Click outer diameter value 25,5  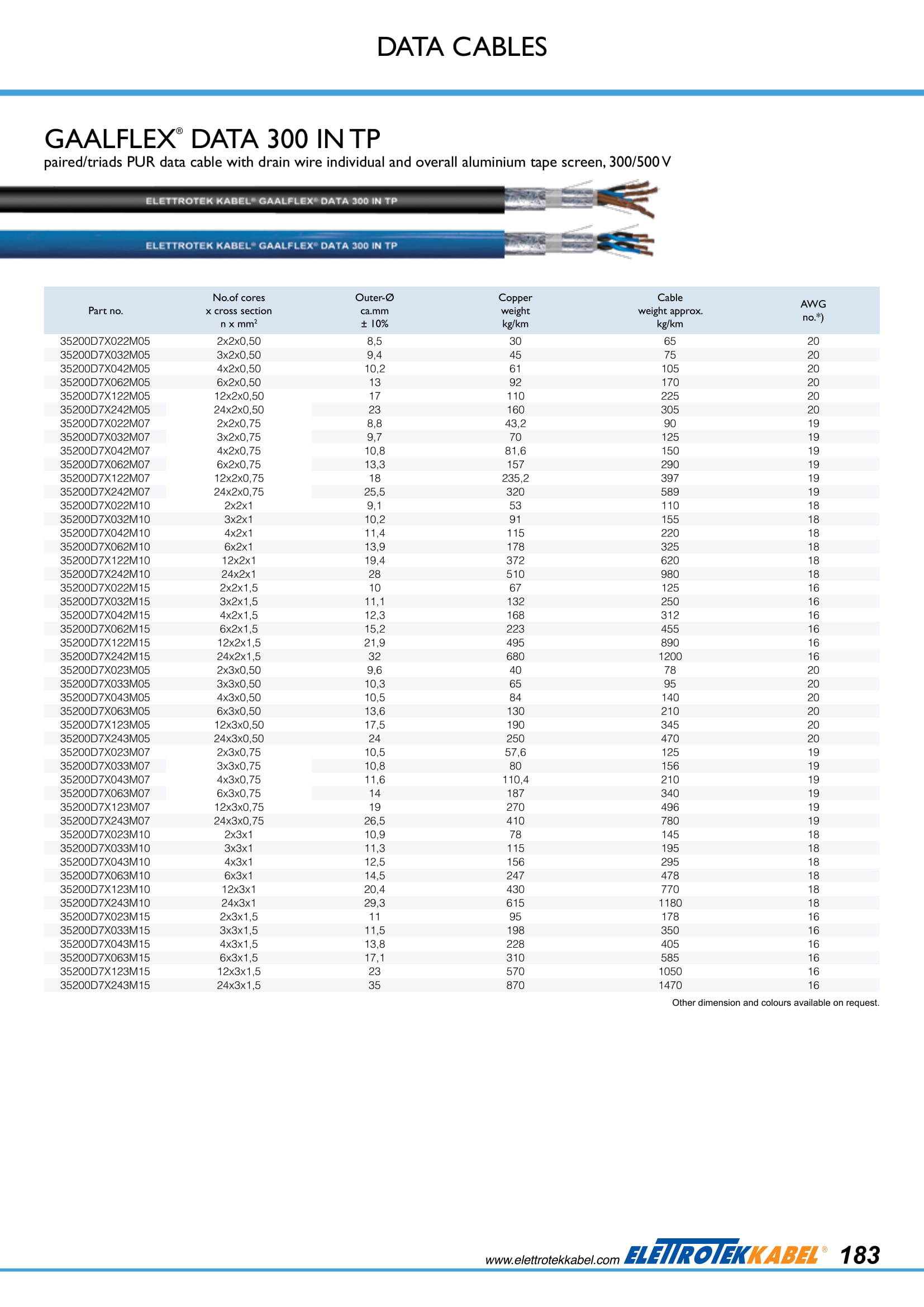coord(374,492)
